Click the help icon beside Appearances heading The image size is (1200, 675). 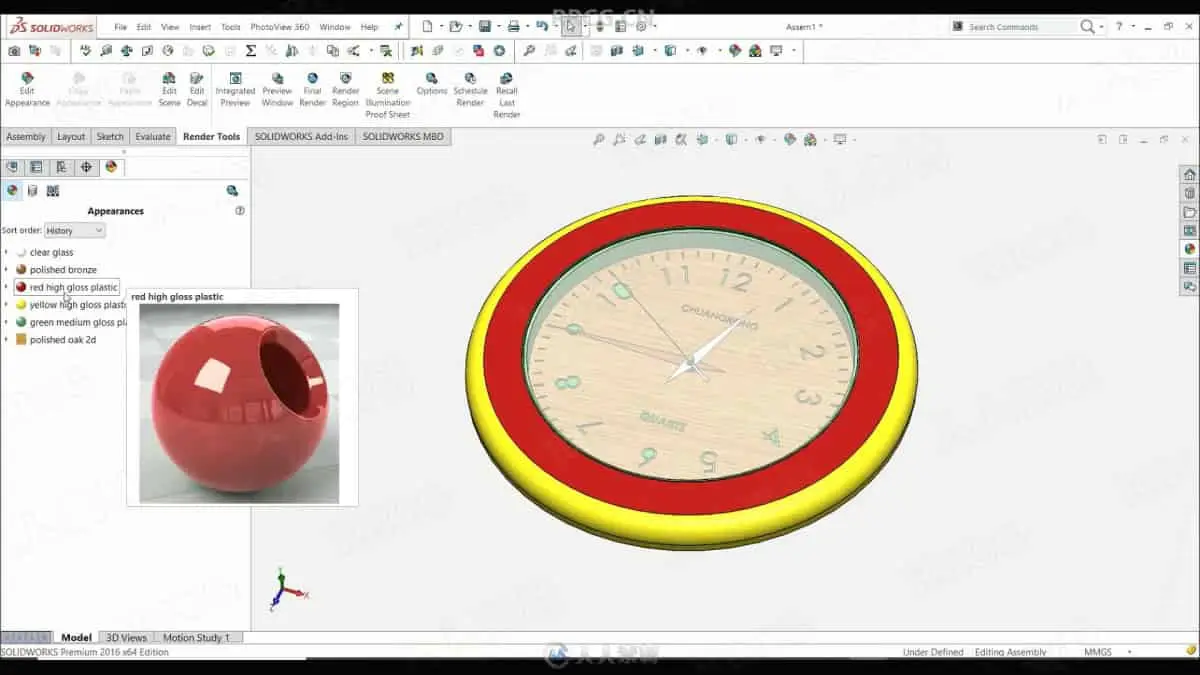(240, 211)
